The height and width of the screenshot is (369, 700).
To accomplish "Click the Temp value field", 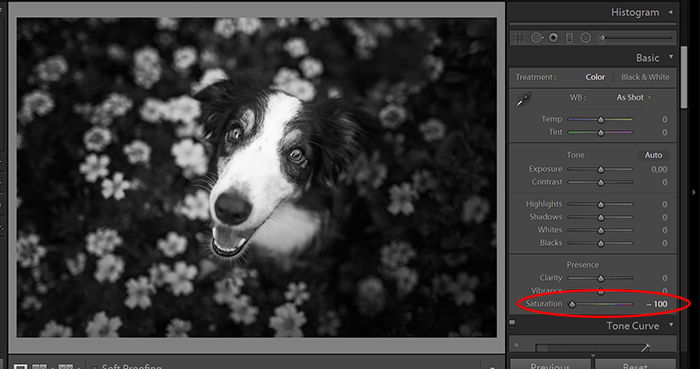I will (665, 120).
